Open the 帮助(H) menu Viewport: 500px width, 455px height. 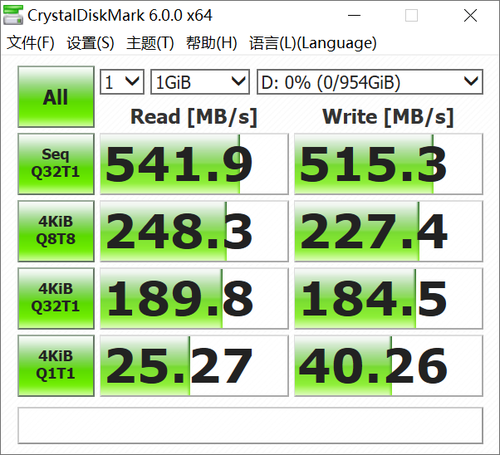(x=211, y=43)
